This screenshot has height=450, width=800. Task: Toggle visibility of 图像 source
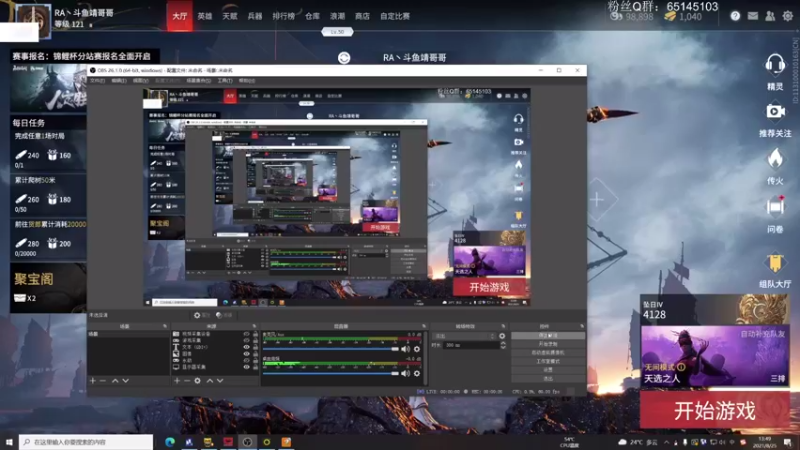coord(246,354)
